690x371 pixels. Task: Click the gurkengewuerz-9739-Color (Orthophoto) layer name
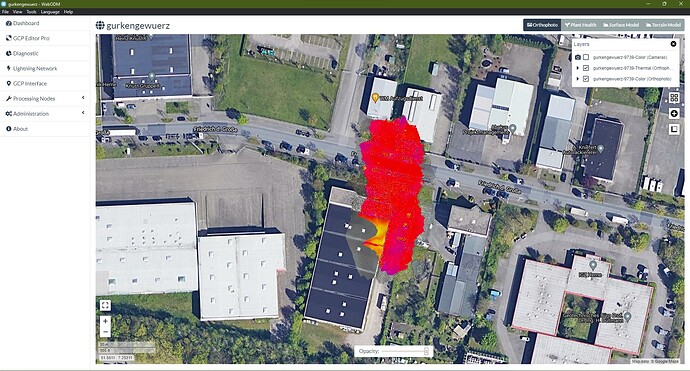(632, 79)
